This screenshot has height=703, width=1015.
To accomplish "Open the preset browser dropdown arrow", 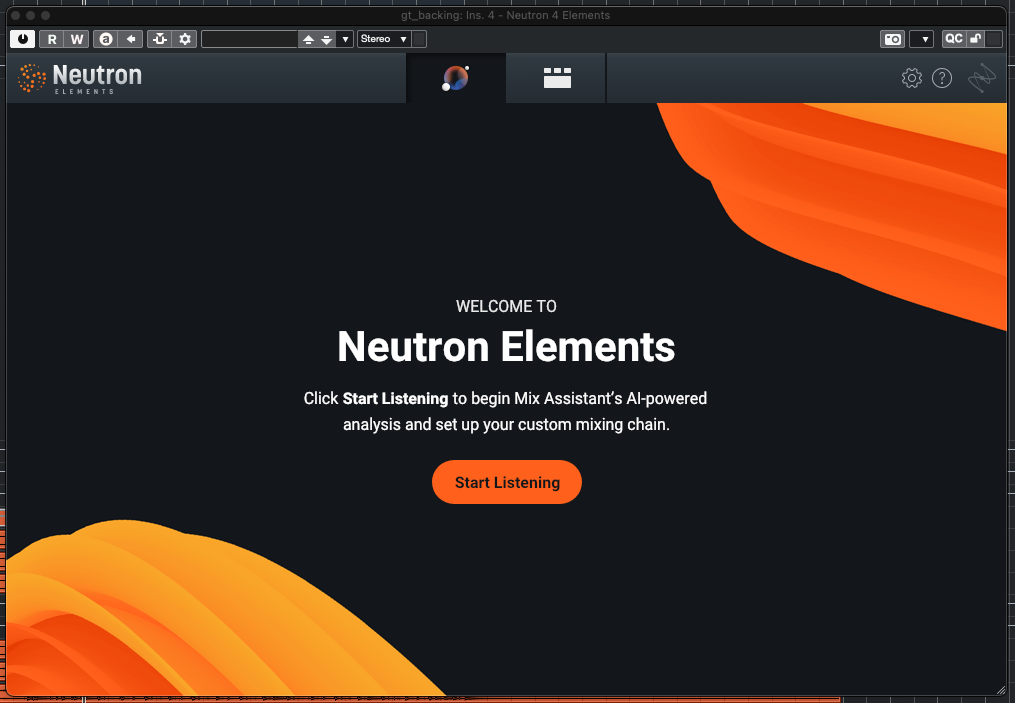I will pos(345,39).
